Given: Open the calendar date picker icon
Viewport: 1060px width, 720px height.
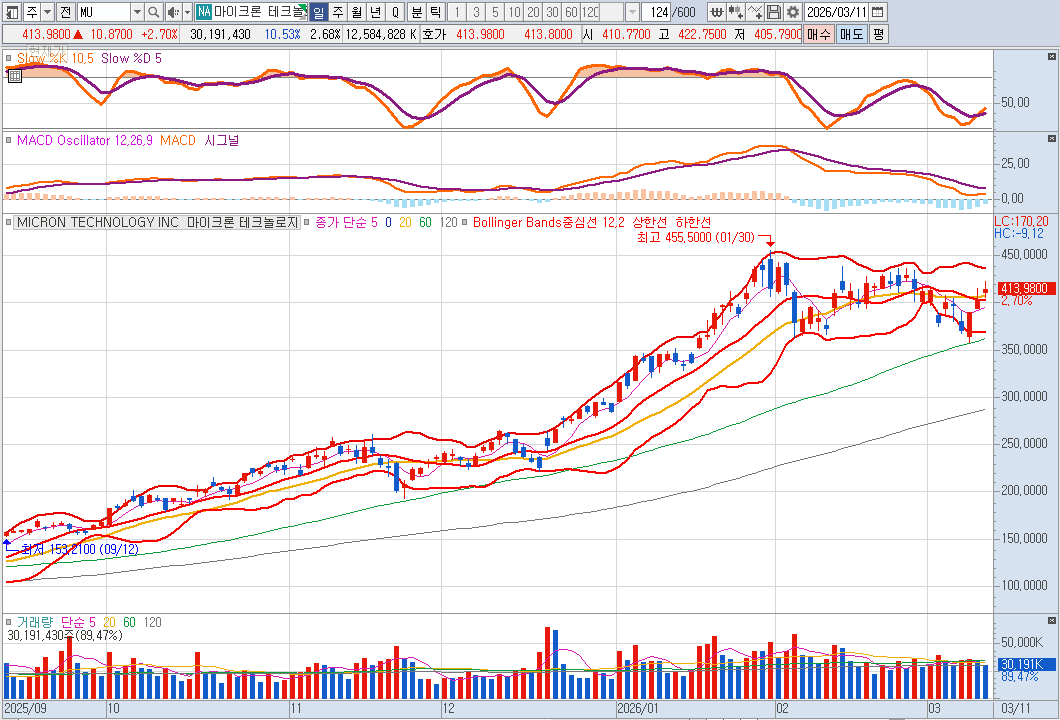Looking at the screenshot, I should [x=877, y=12].
